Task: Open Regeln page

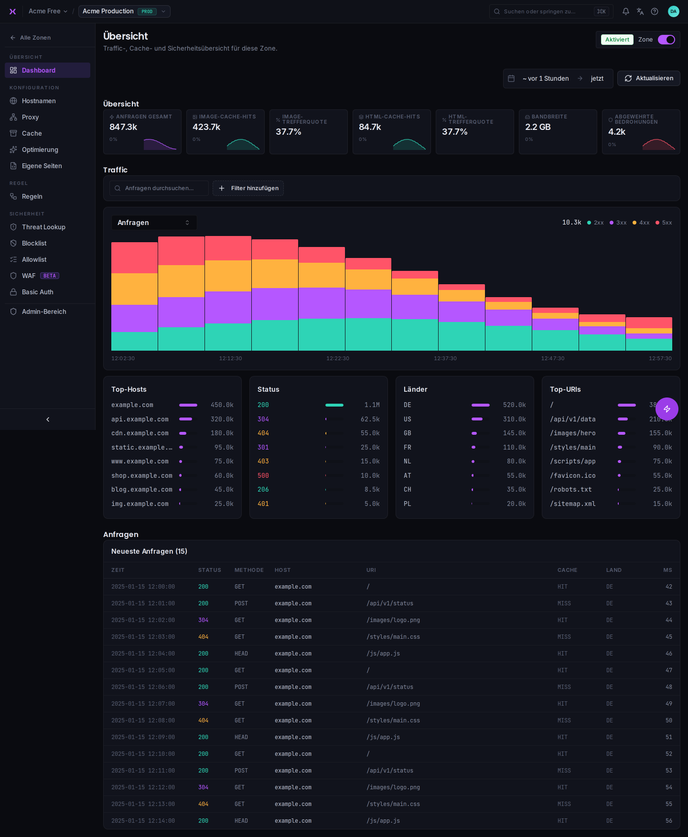Action: point(48,196)
